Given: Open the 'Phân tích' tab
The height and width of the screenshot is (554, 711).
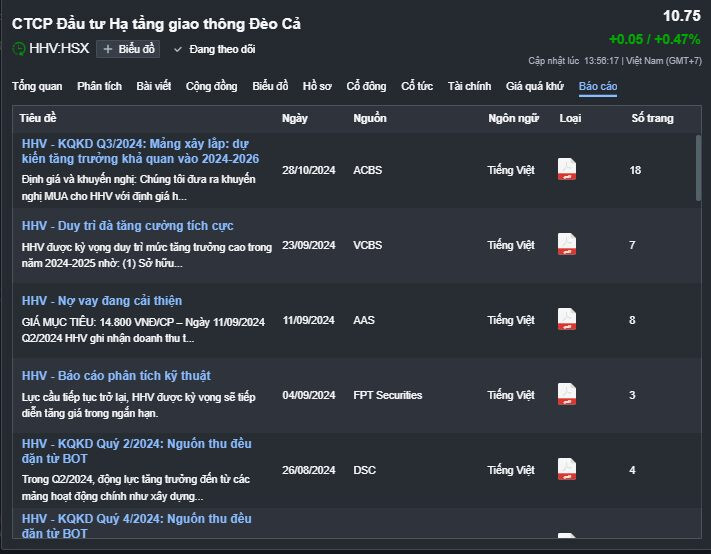Looking at the screenshot, I should pyautogui.click(x=99, y=86).
